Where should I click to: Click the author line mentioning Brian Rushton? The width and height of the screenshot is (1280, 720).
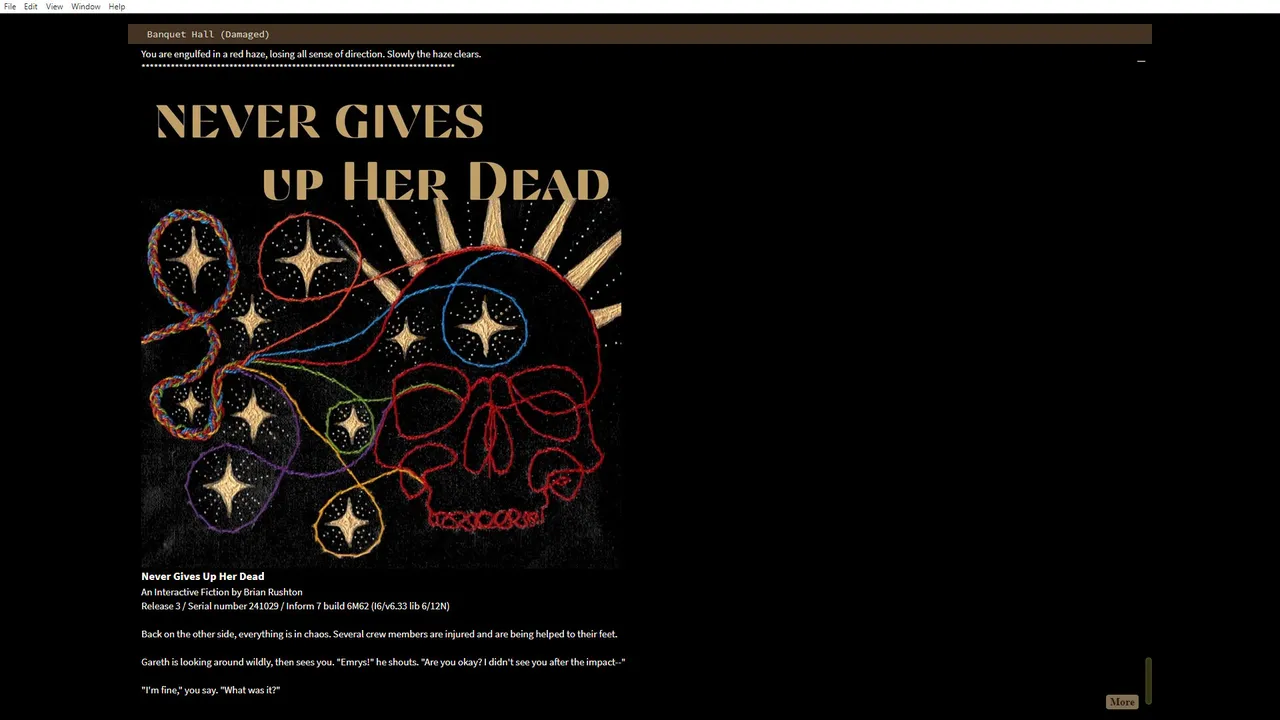[222, 592]
